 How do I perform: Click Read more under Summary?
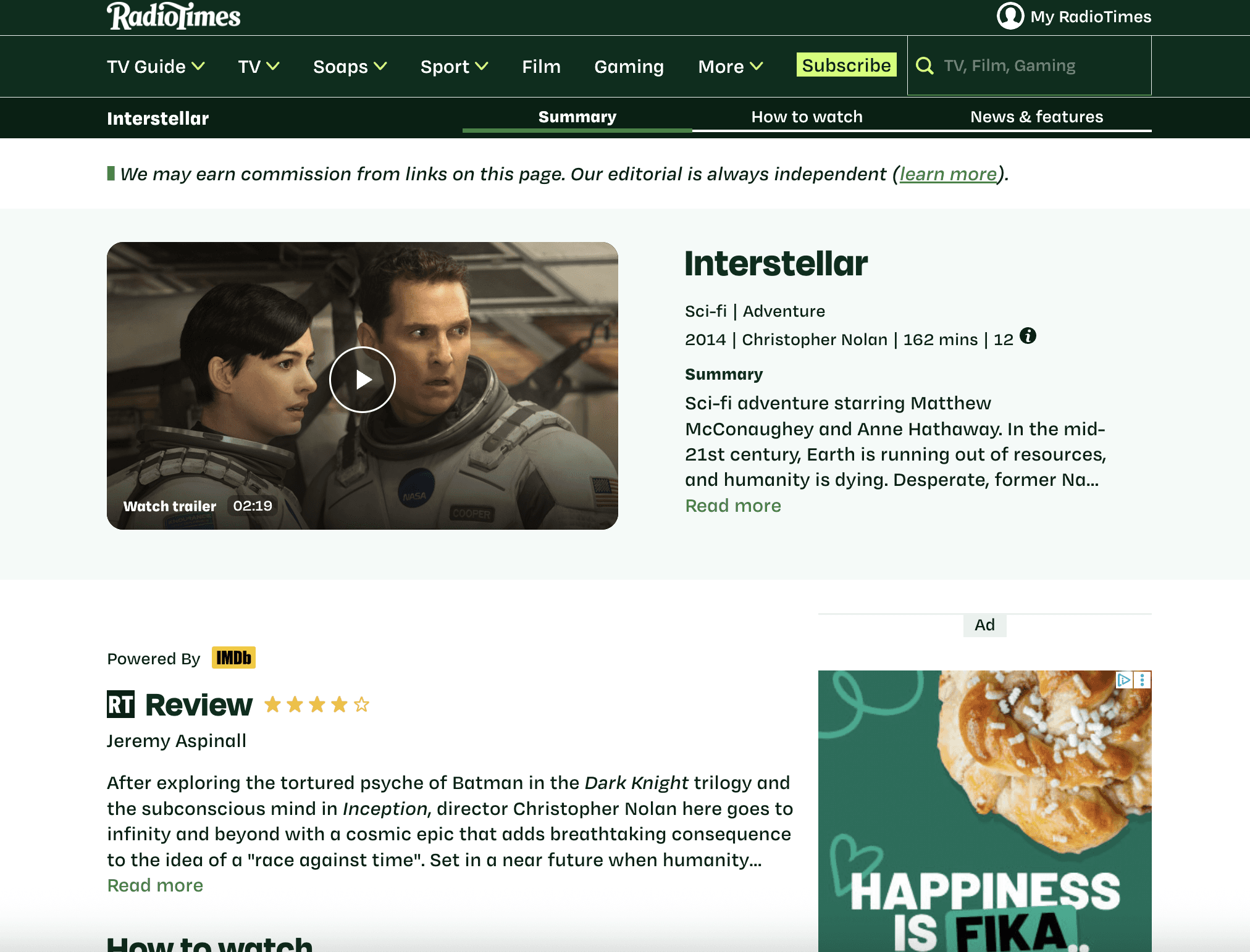point(733,506)
